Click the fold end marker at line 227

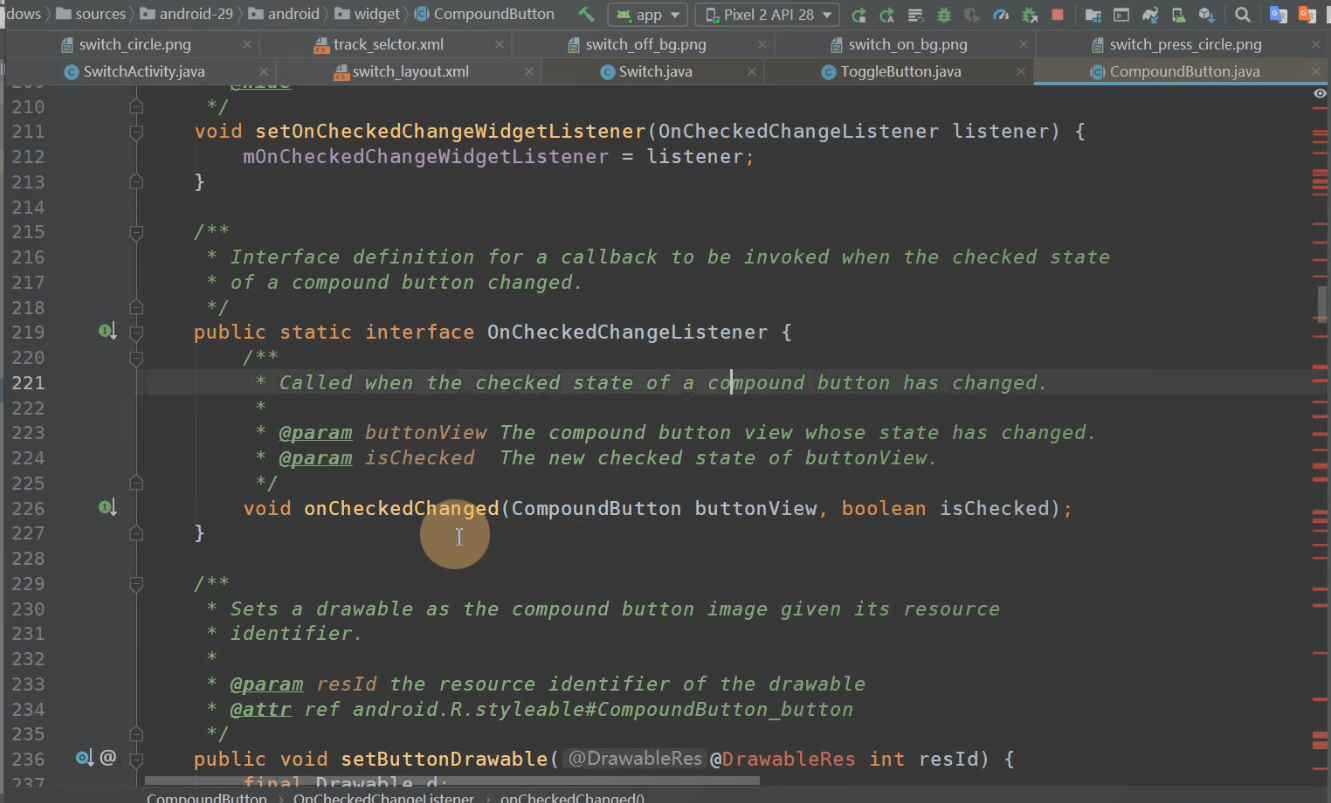(136, 533)
